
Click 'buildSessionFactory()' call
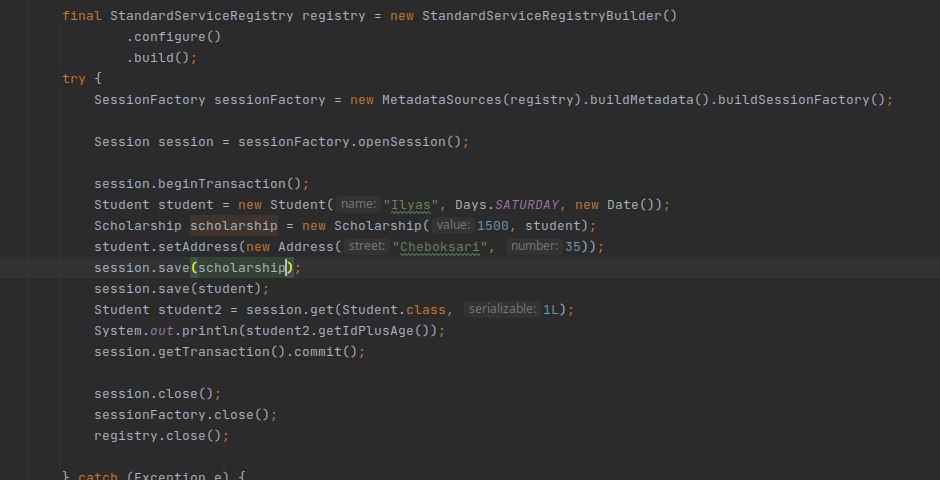[801, 99]
